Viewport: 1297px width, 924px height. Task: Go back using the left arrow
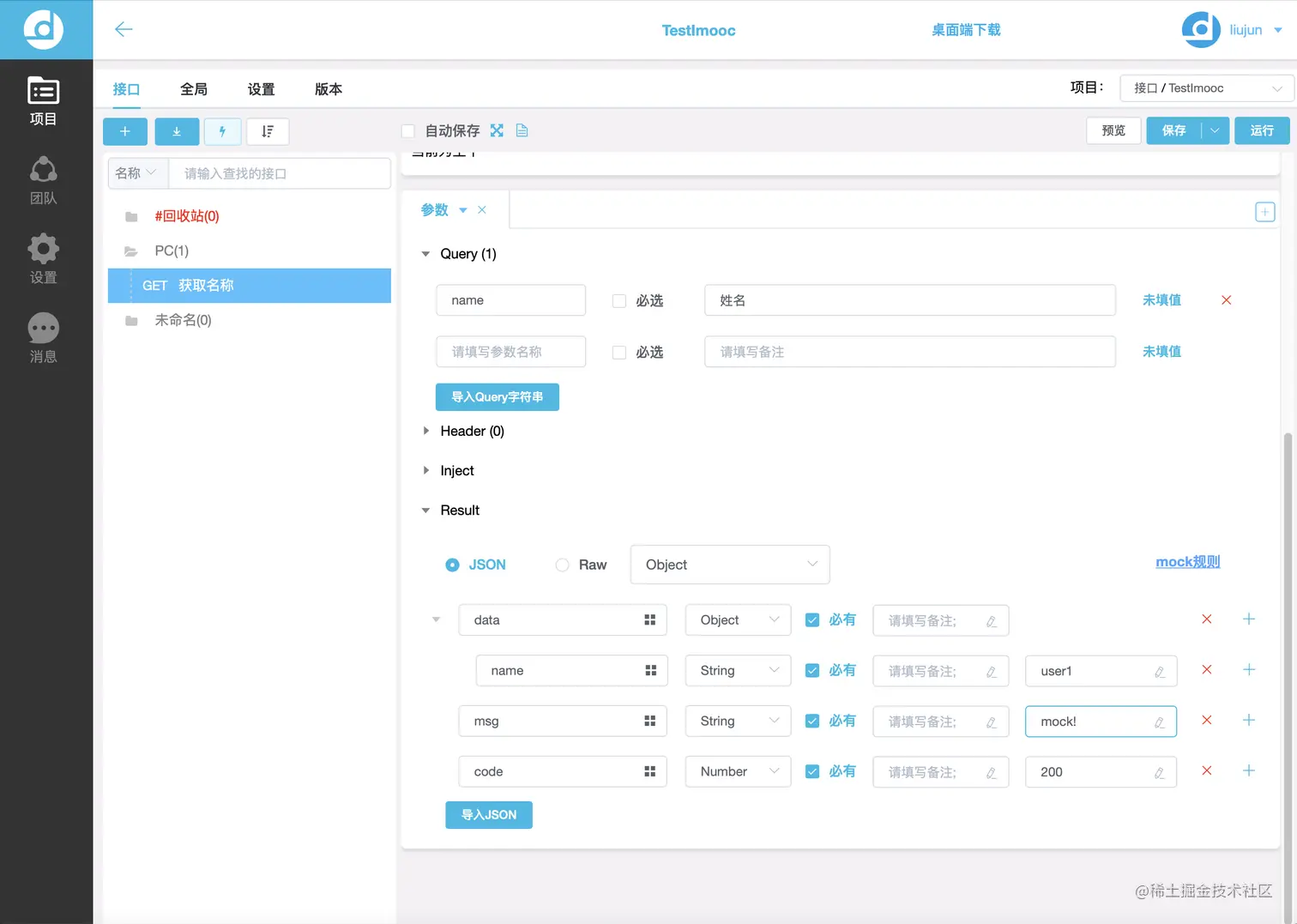pos(124,29)
